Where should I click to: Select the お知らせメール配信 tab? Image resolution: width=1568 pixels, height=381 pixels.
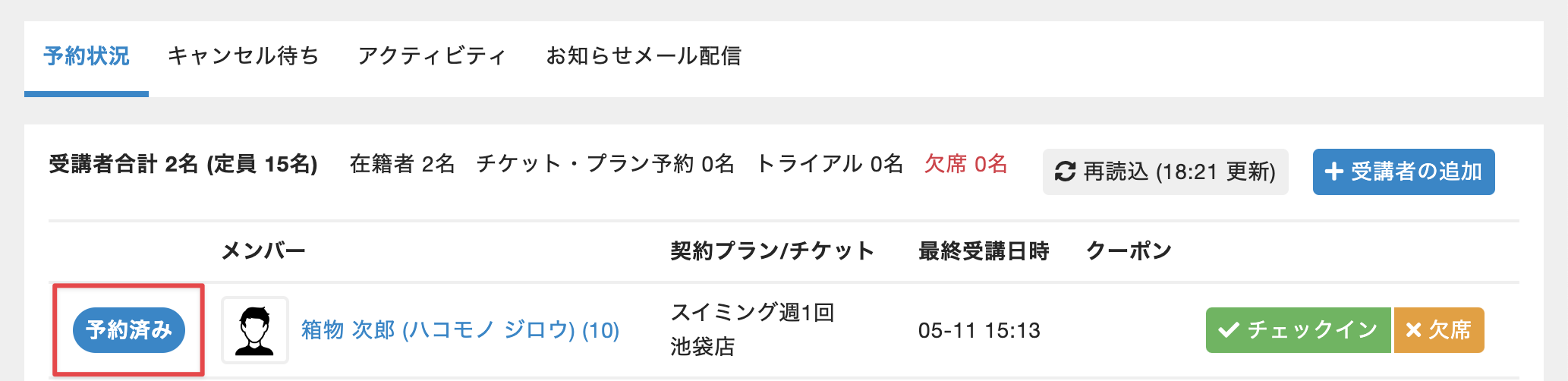click(x=644, y=56)
